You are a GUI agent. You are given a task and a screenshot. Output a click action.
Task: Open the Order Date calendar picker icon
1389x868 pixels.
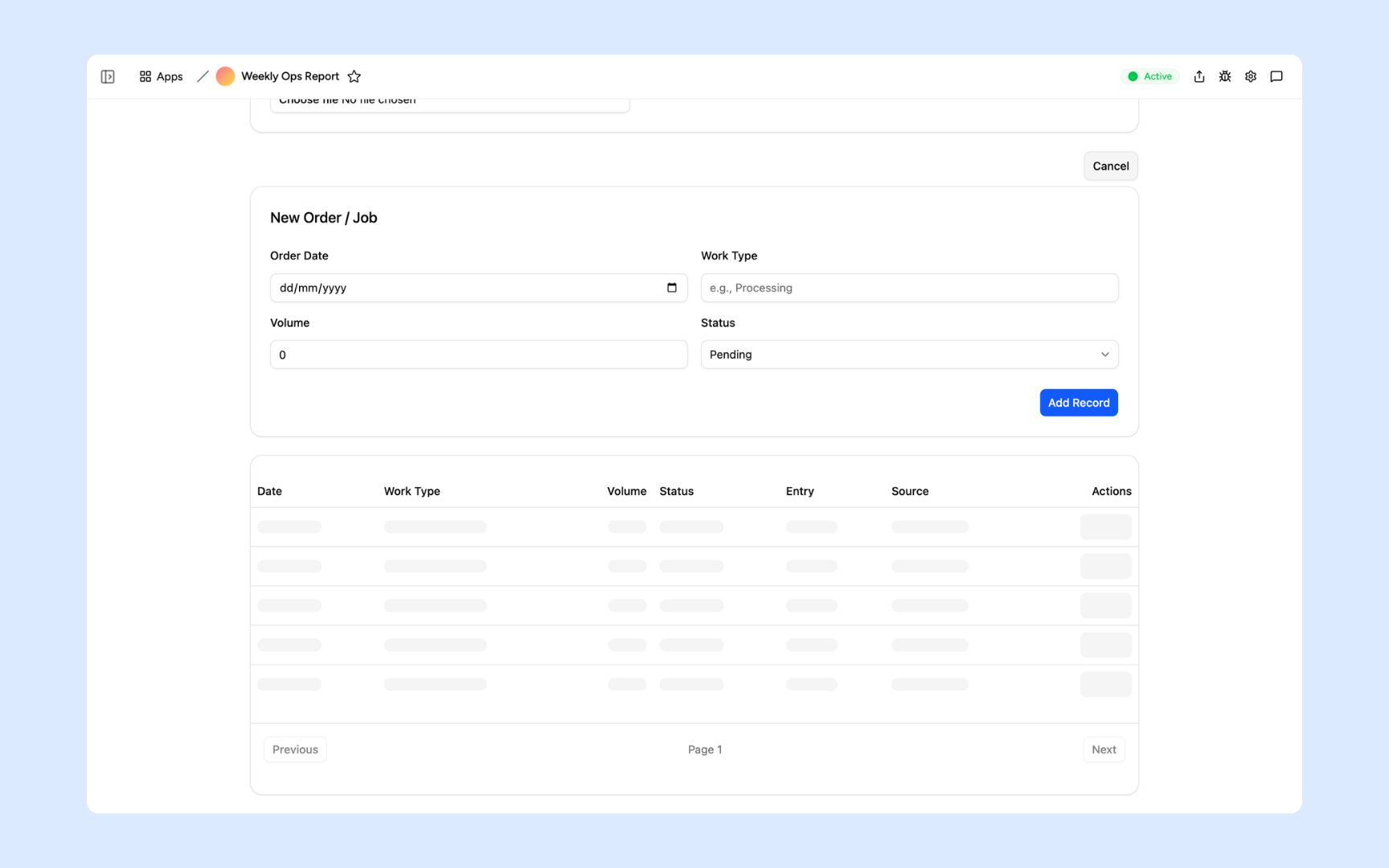pos(672,288)
